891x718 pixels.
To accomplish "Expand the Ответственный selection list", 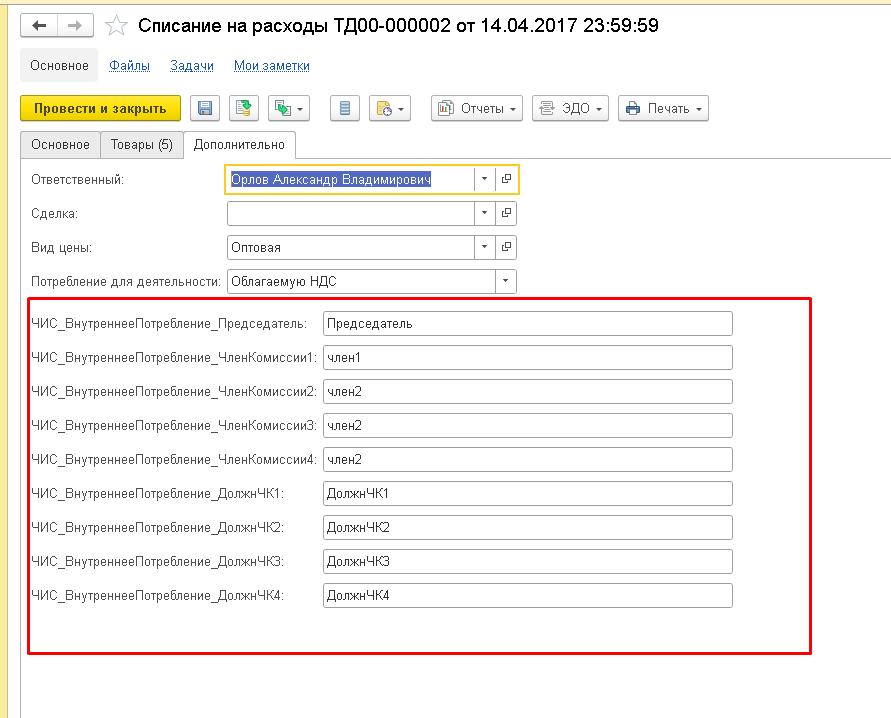I will pos(484,179).
